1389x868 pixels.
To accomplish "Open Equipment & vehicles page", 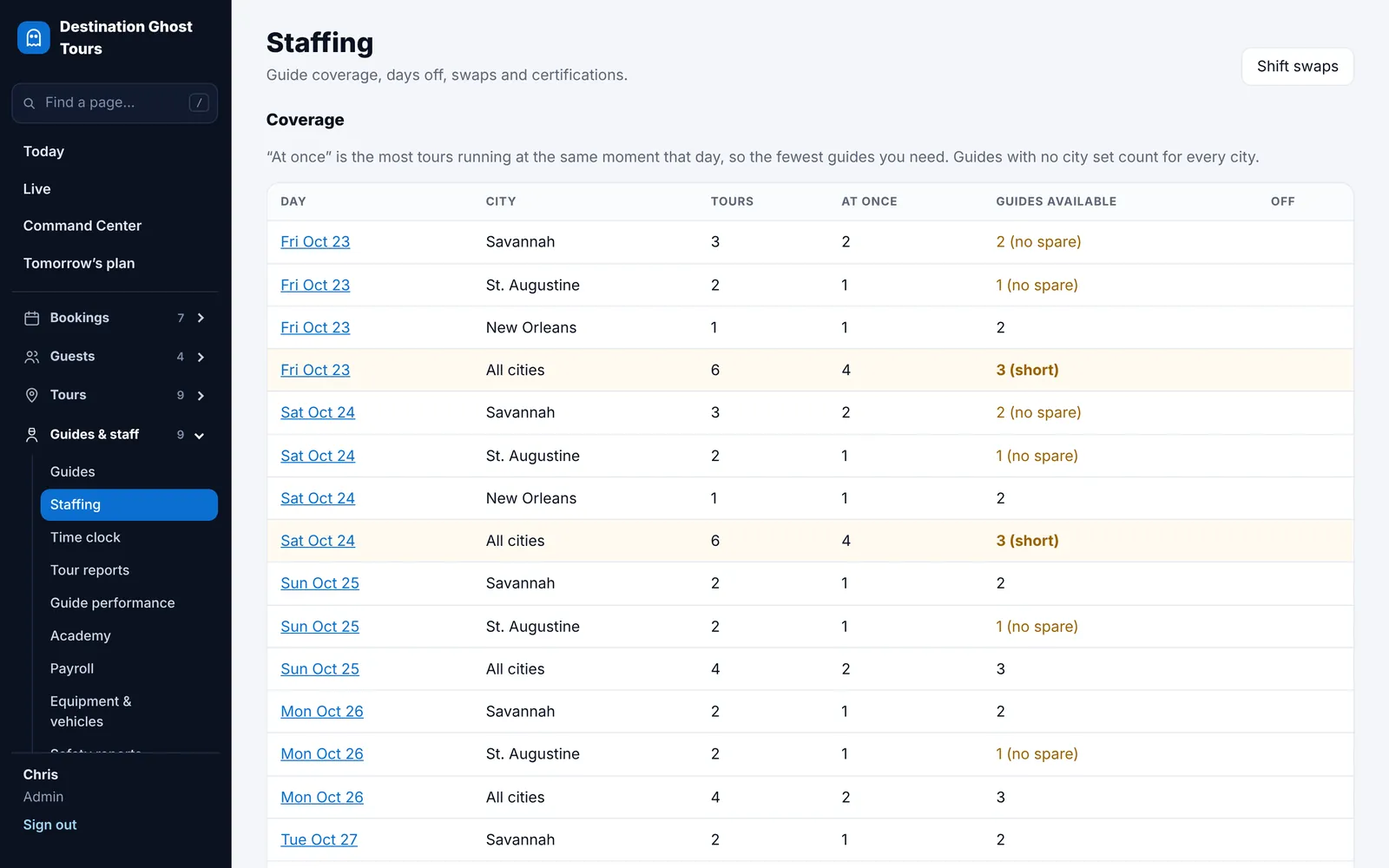I will point(91,712).
